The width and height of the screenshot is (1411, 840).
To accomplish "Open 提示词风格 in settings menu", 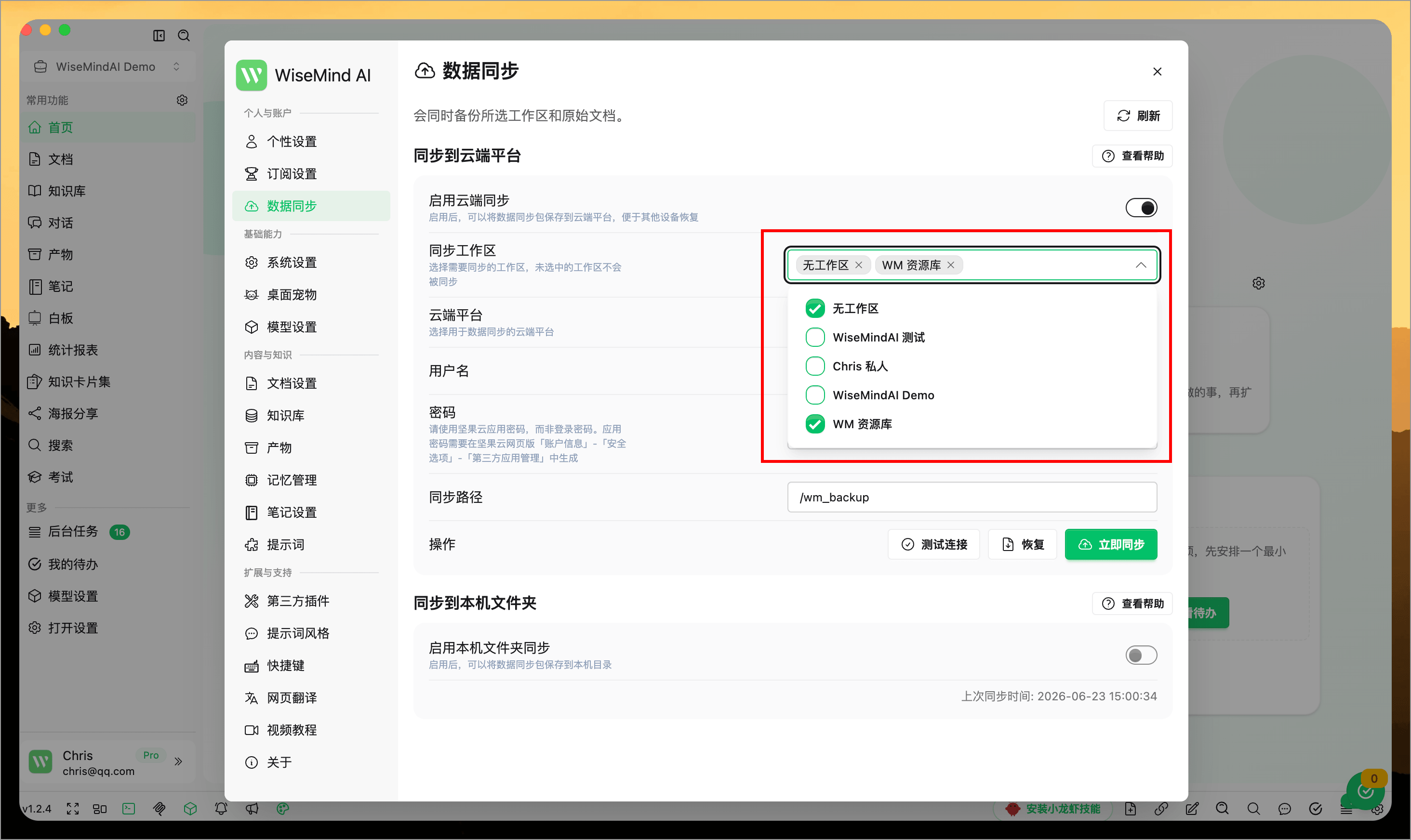I will (311, 633).
